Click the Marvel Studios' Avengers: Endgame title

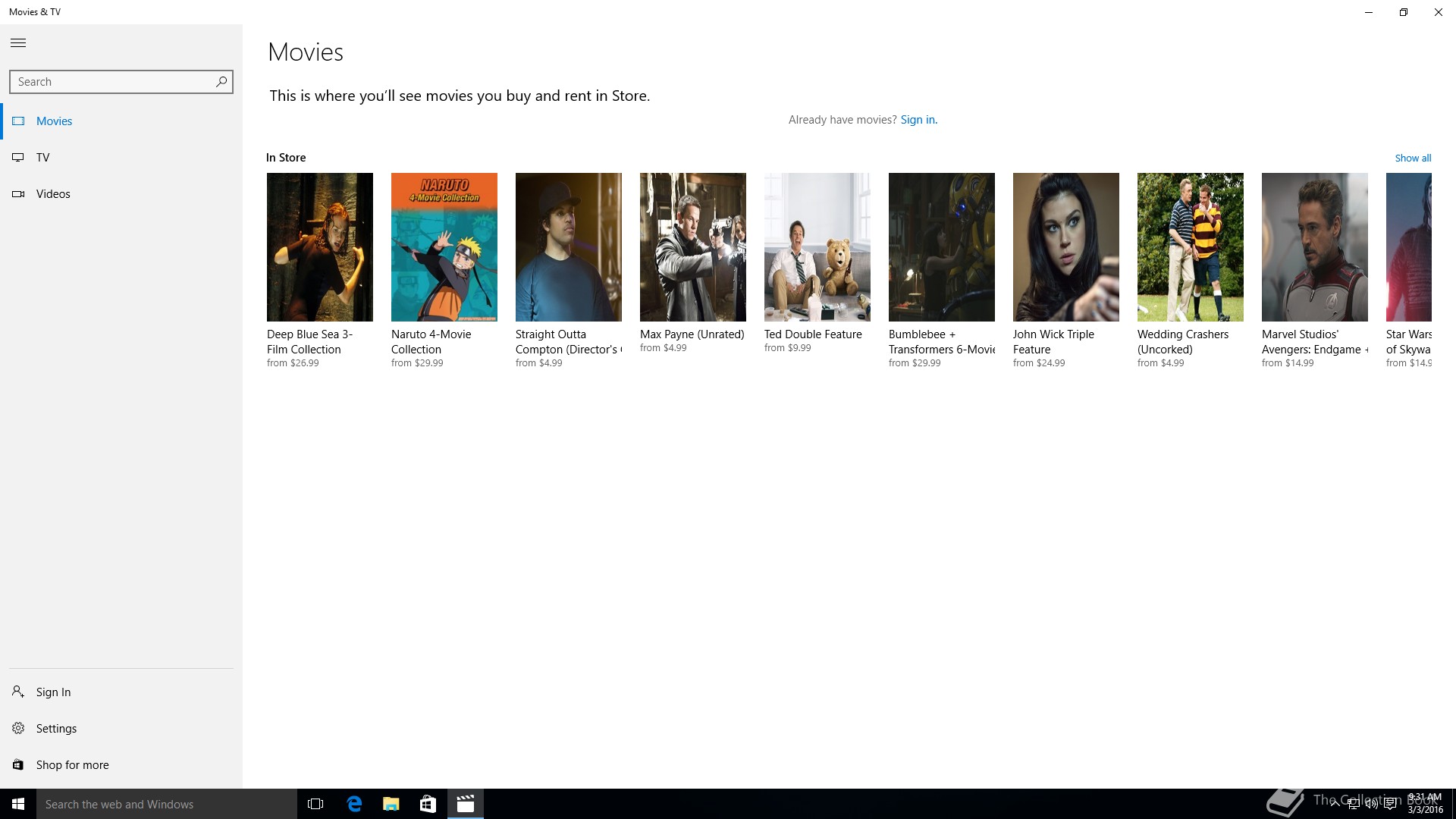pyautogui.click(x=1315, y=342)
